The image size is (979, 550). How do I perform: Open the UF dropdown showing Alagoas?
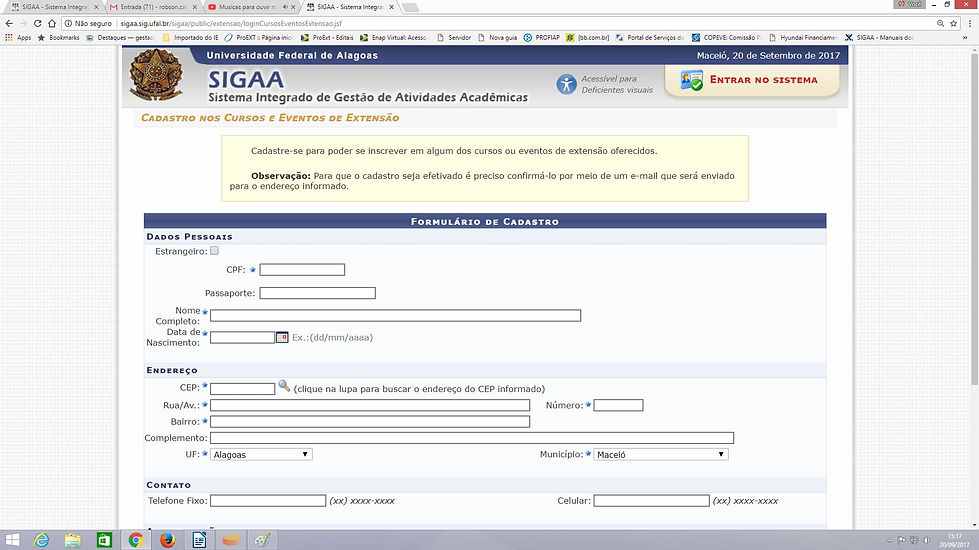[261, 454]
